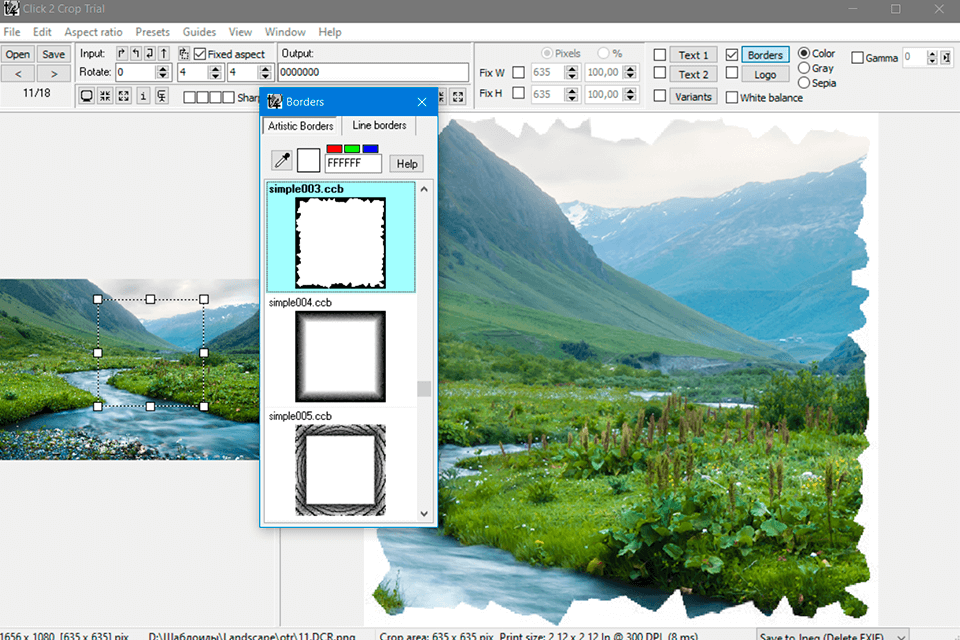Click first aspect ratio value spinner
The height and width of the screenshot is (640, 960).
[215, 72]
